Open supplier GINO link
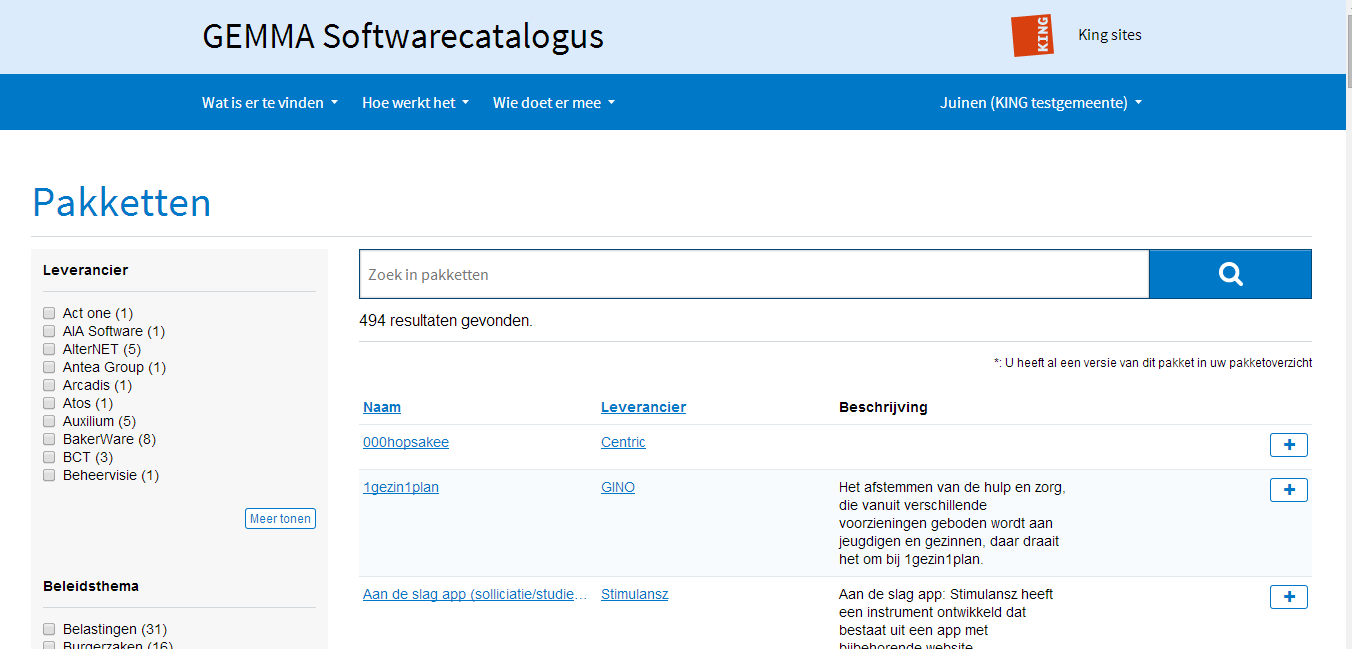Image resolution: width=1352 pixels, height=649 pixels. [x=618, y=487]
